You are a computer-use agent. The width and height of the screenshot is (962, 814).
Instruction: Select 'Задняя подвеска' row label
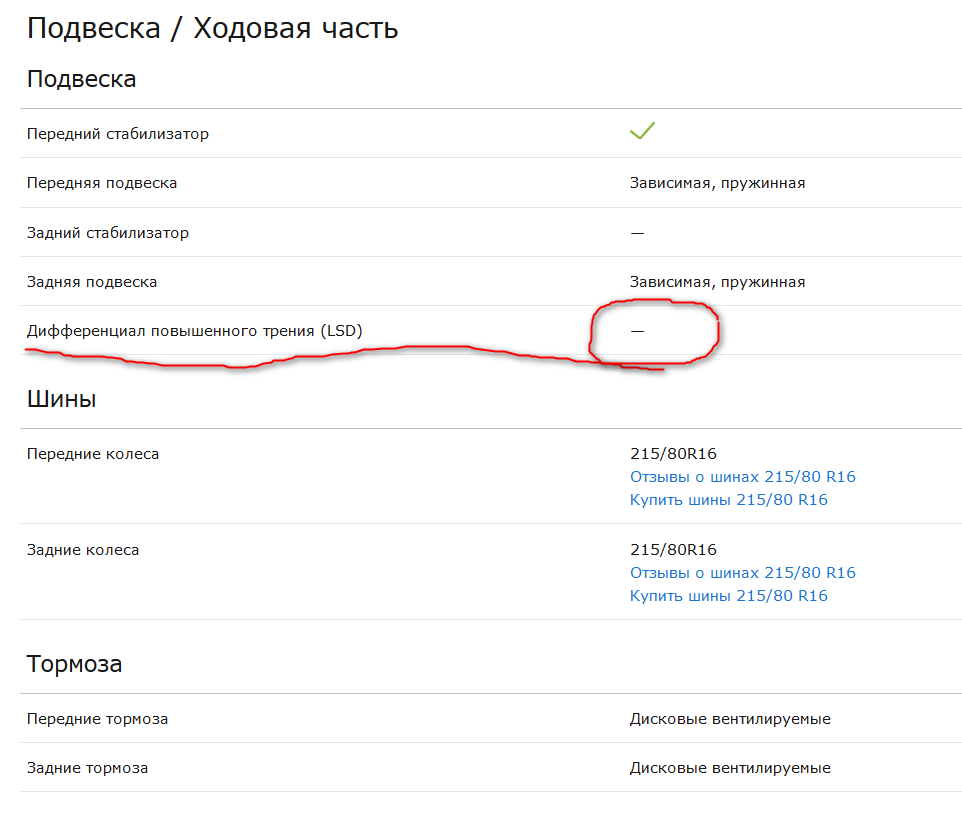[92, 282]
